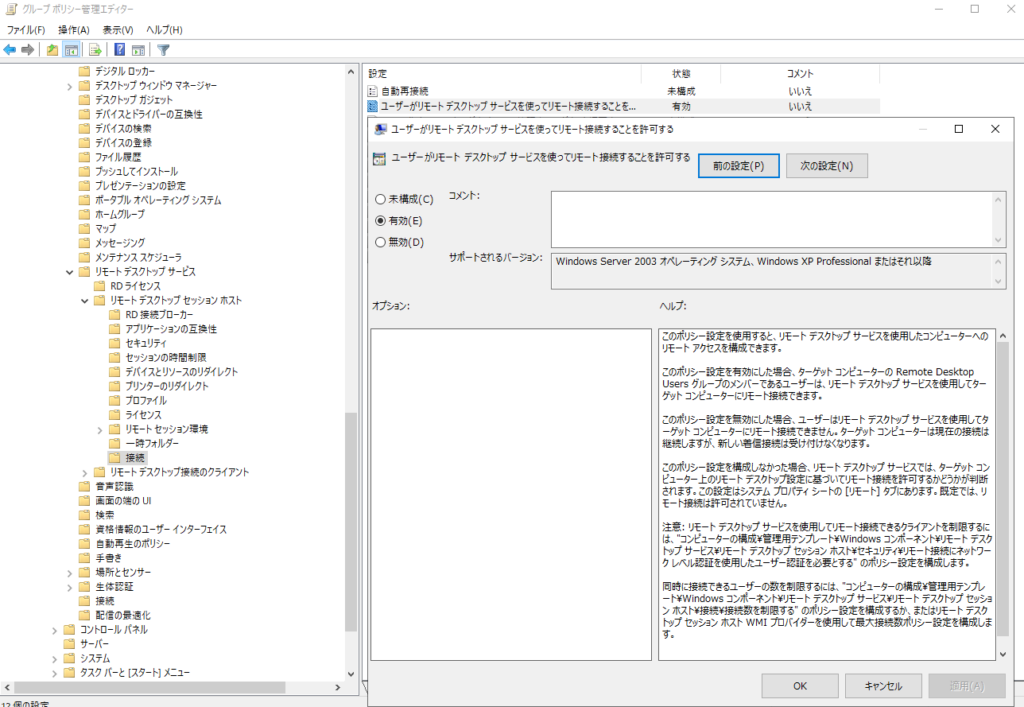
Task: Expand リモート セッション環境 node
Action: coord(100,430)
